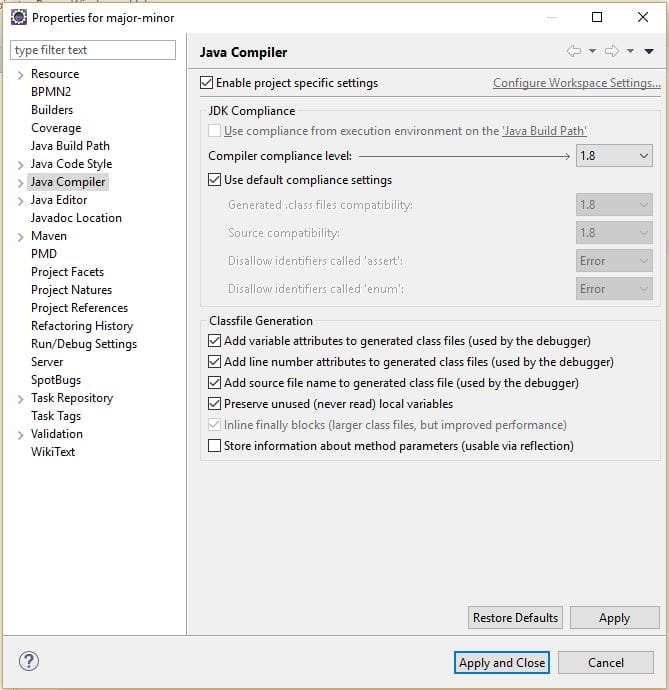Select Java Build Path in sidebar

70,146
